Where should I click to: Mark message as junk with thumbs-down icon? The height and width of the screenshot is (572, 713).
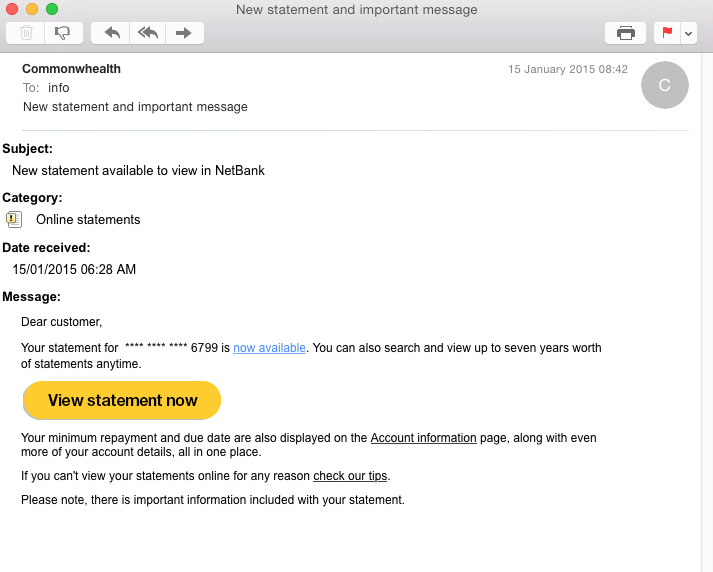pos(63,33)
